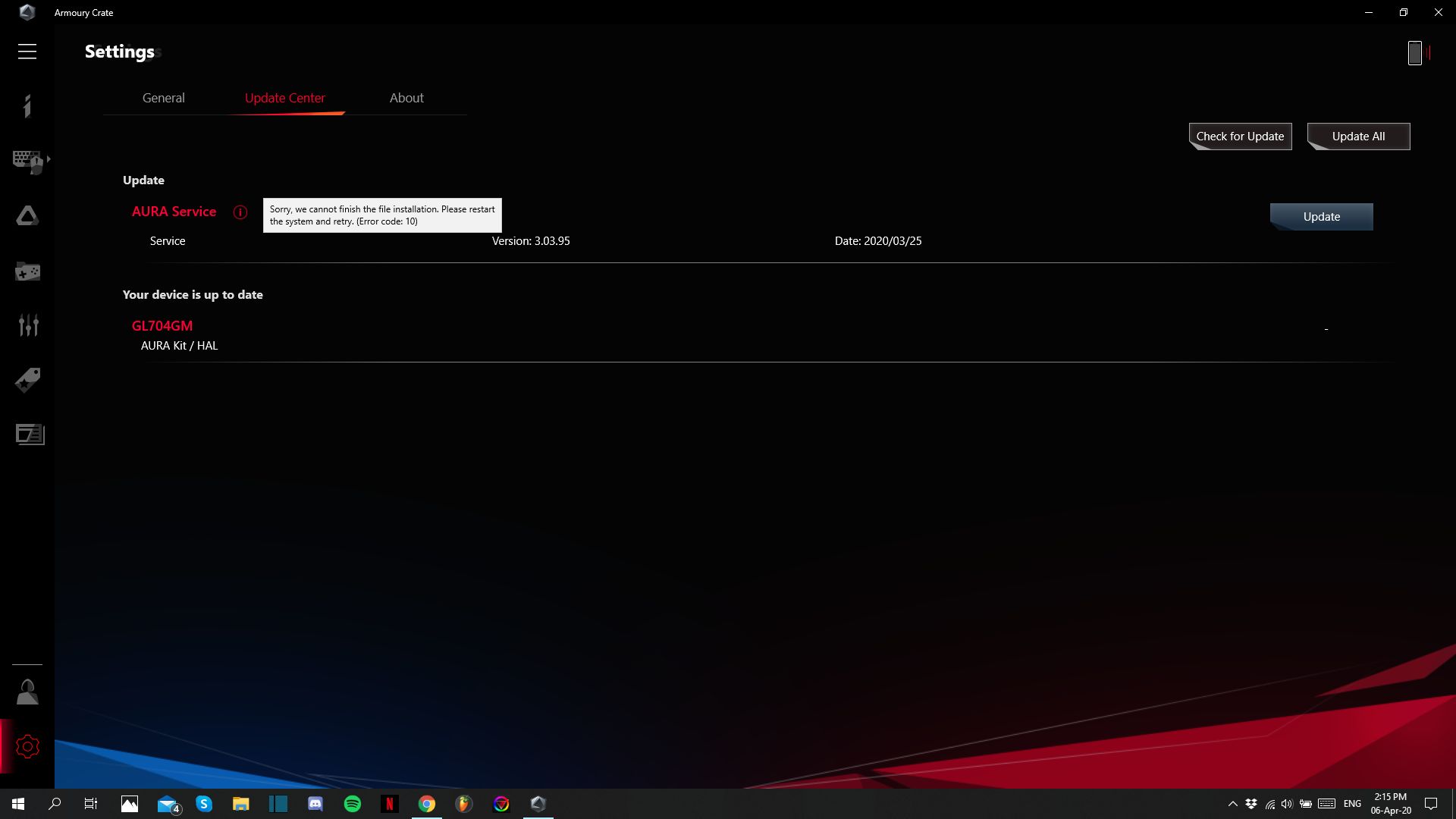Click the Settings gear in the sidebar

tap(28, 746)
